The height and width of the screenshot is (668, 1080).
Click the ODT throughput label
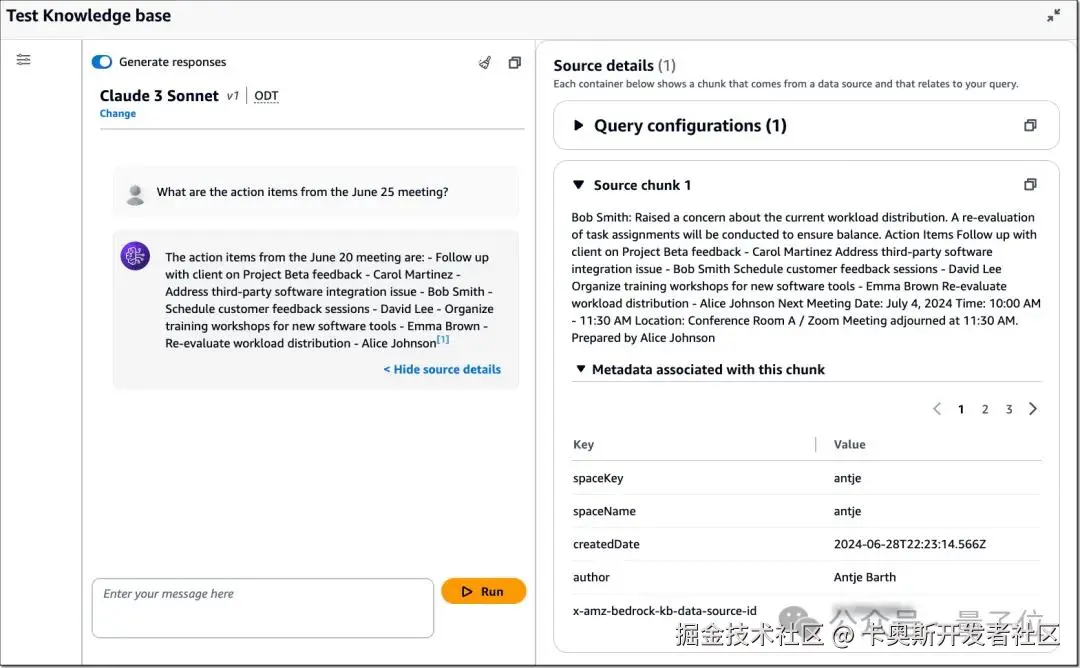tap(267, 96)
